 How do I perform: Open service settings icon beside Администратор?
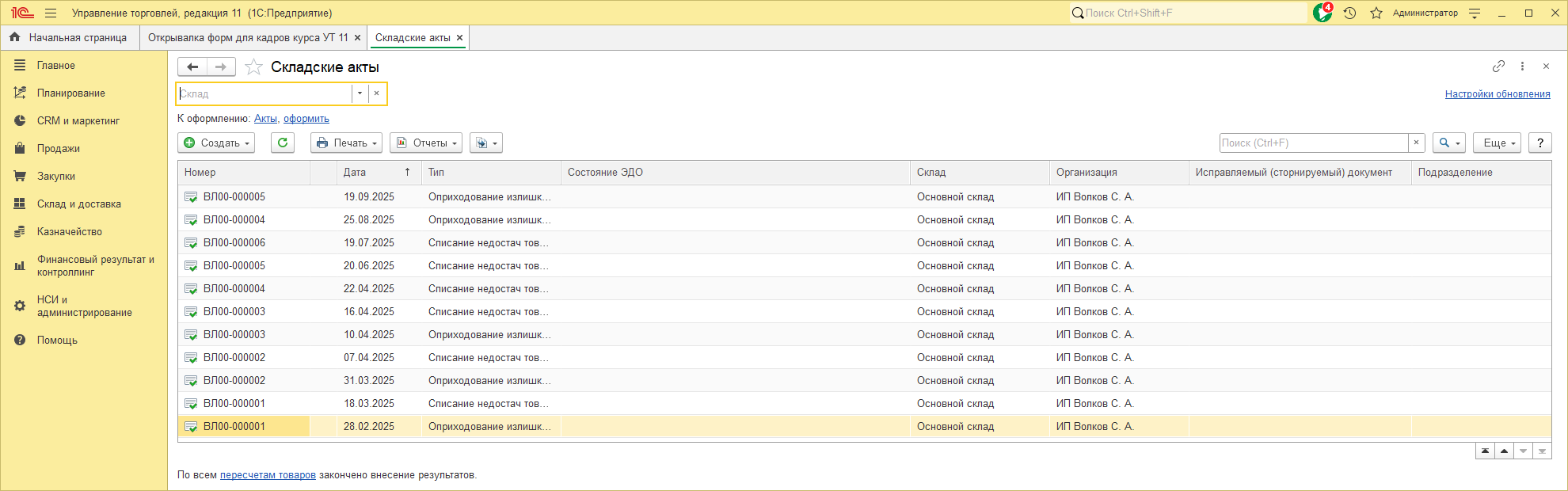click(x=1475, y=13)
